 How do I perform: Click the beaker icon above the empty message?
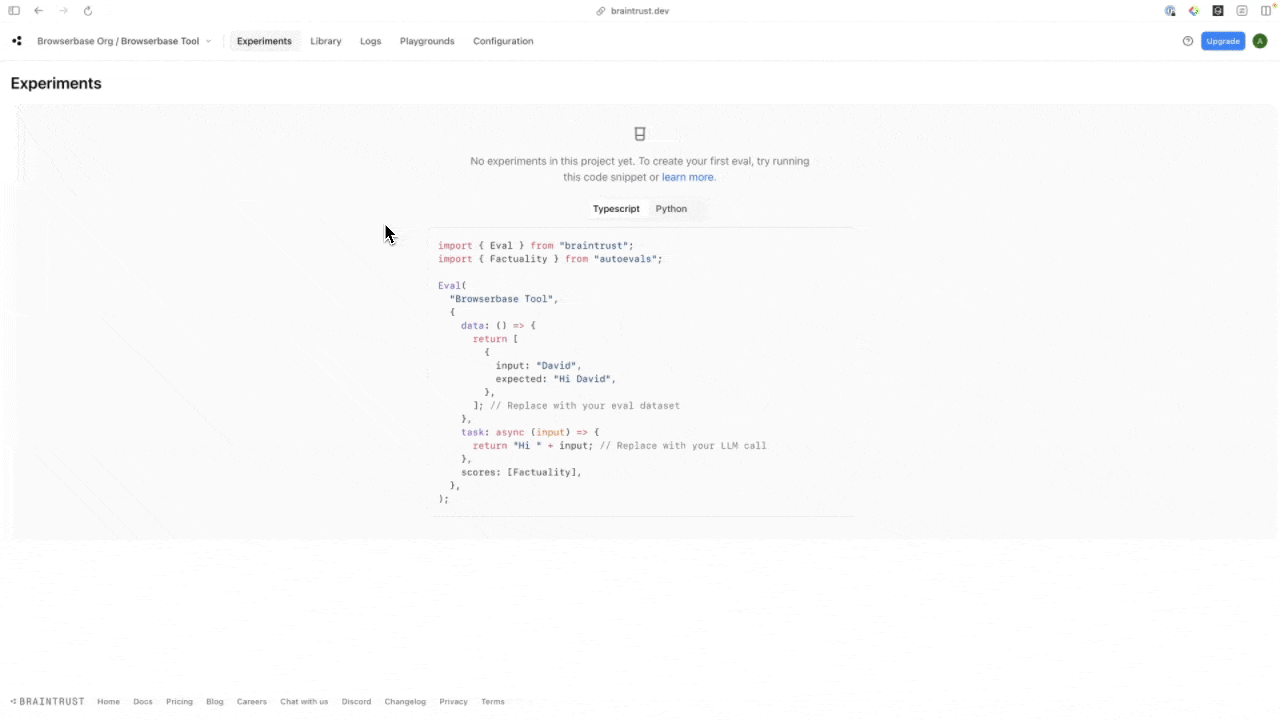click(640, 134)
